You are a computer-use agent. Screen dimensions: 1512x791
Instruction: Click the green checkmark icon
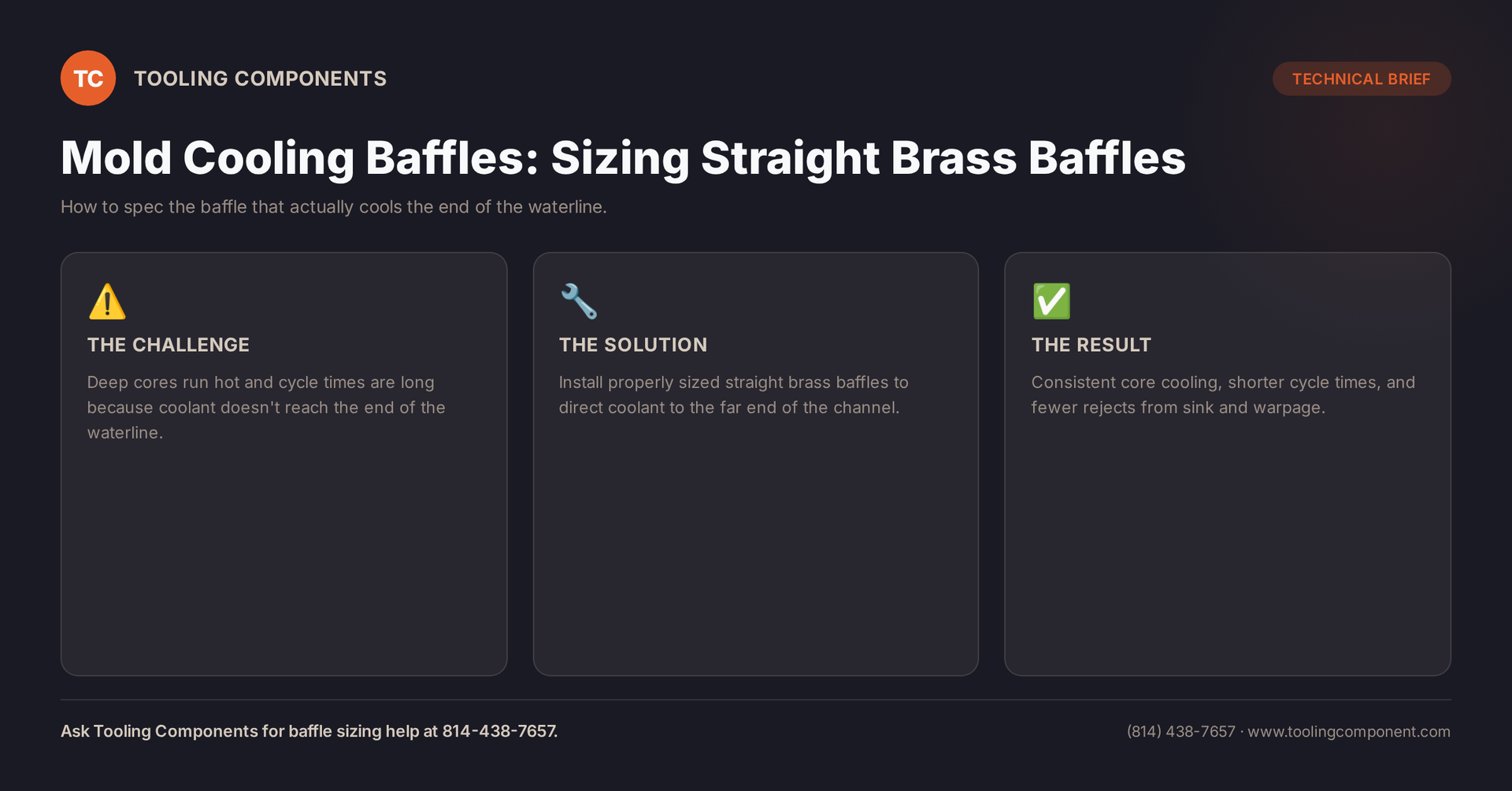1051,301
